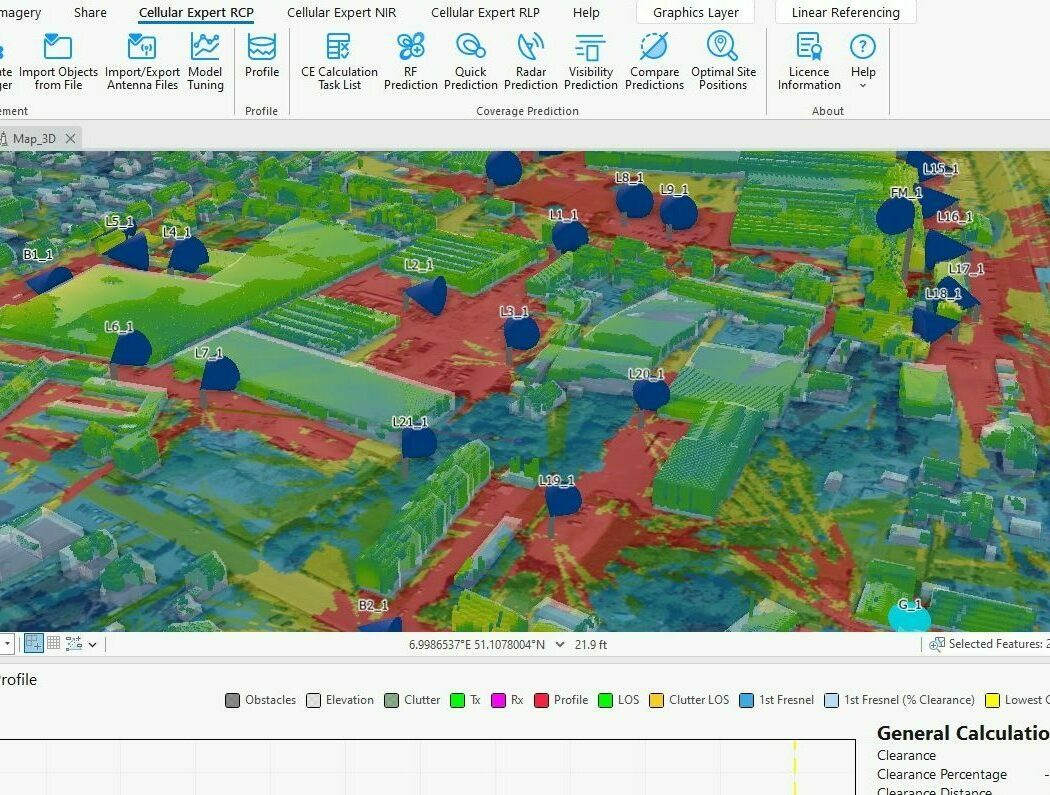This screenshot has height=795, width=1050.
Task: Click the constraints icon in status bar
Action: [x=74, y=644]
